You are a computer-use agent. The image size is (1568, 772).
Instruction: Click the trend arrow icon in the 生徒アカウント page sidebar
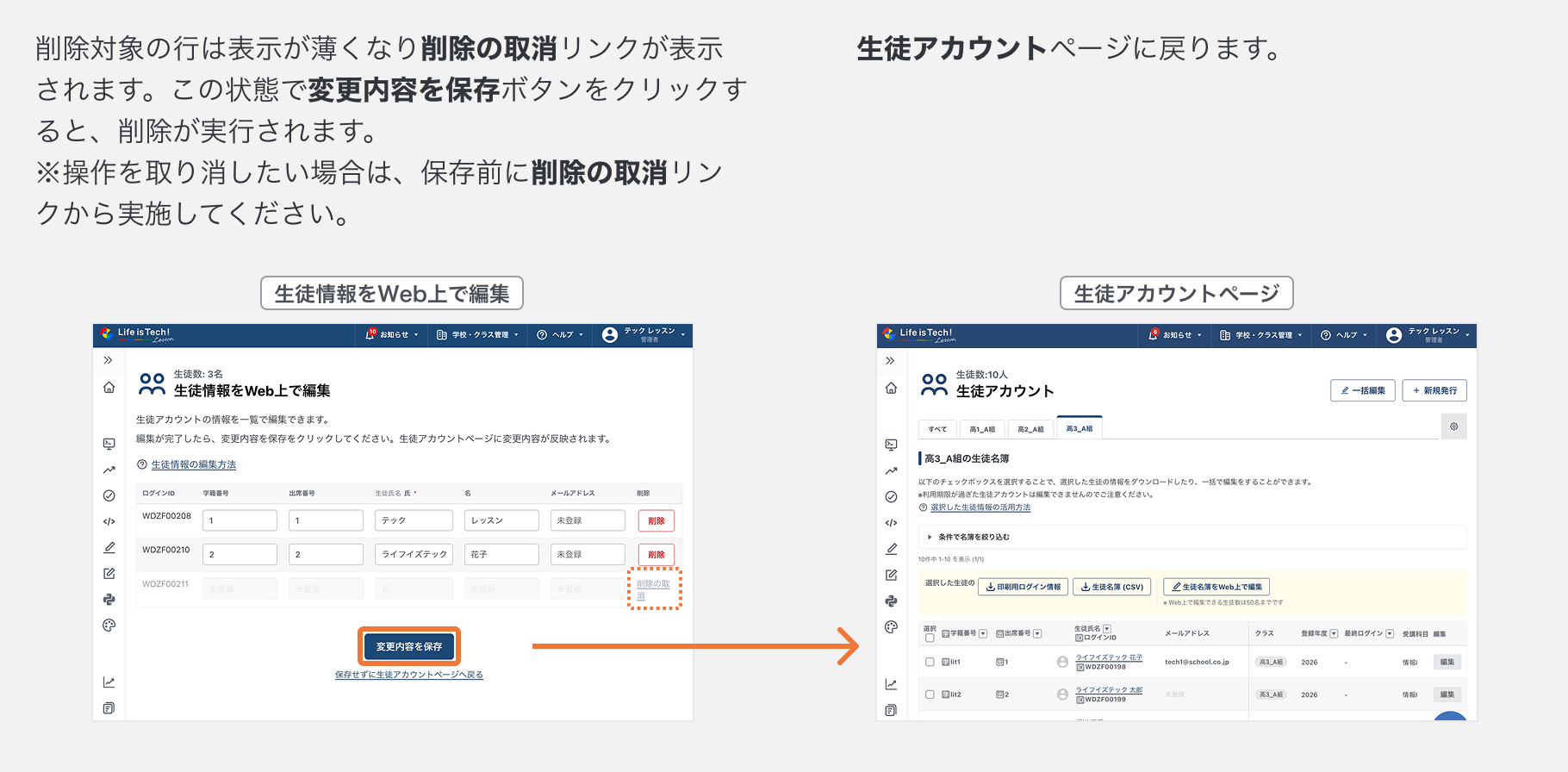891,470
